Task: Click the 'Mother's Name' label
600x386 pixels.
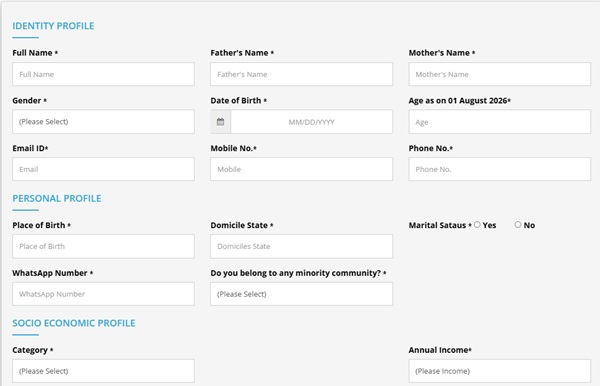Action: [x=442, y=53]
